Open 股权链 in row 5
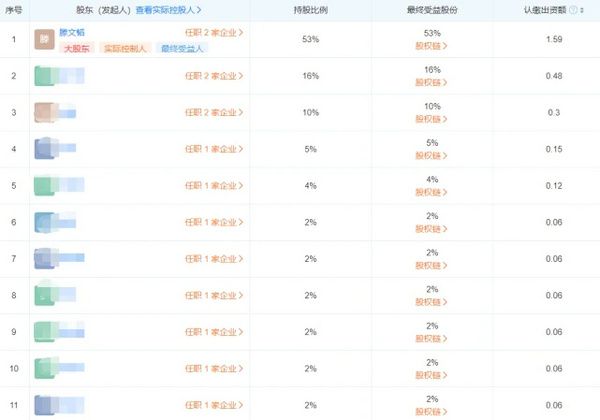This screenshot has height=420, width=600. tap(431, 192)
